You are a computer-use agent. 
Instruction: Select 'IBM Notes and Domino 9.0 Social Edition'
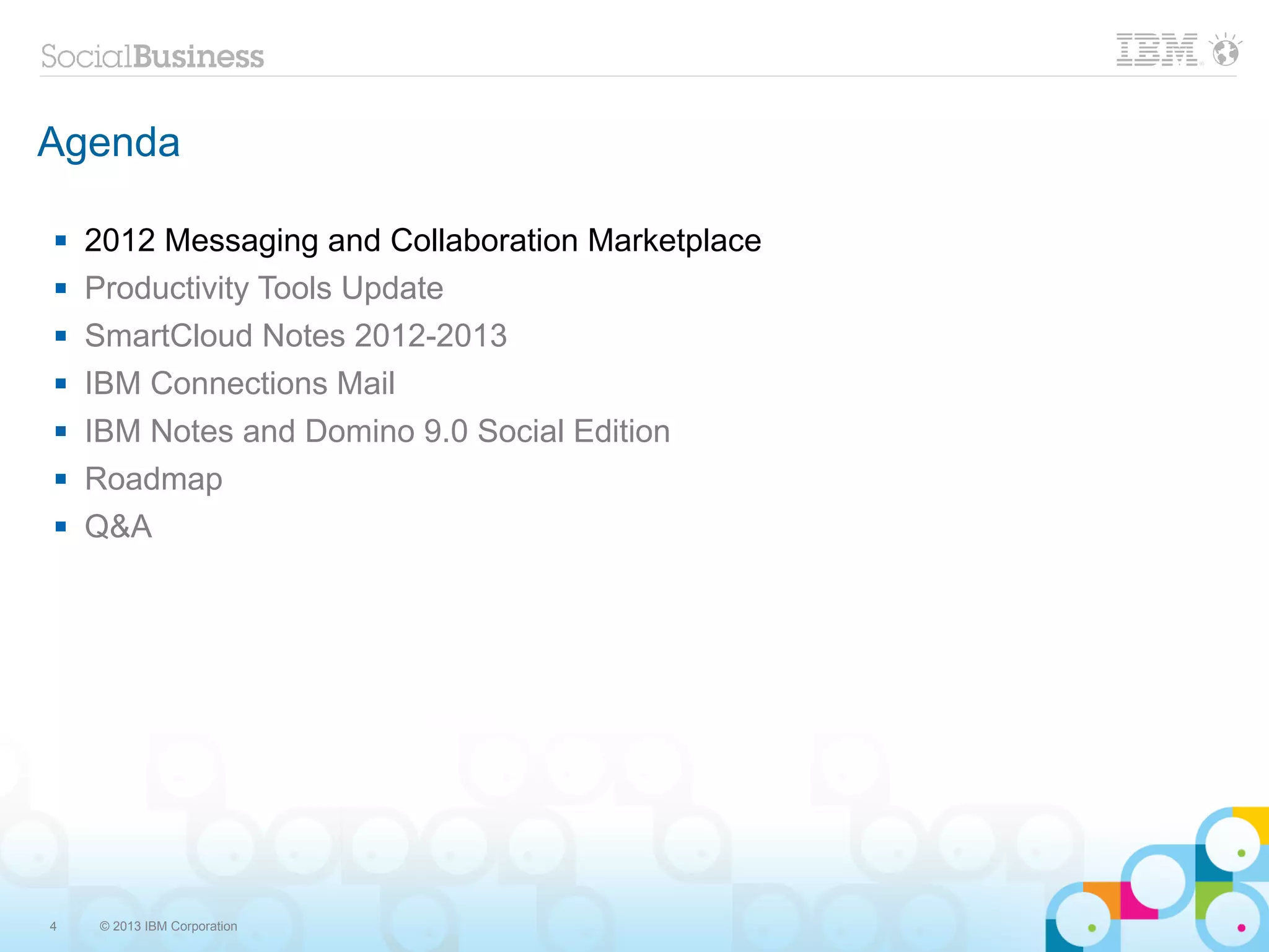click(x=377, y=431)
